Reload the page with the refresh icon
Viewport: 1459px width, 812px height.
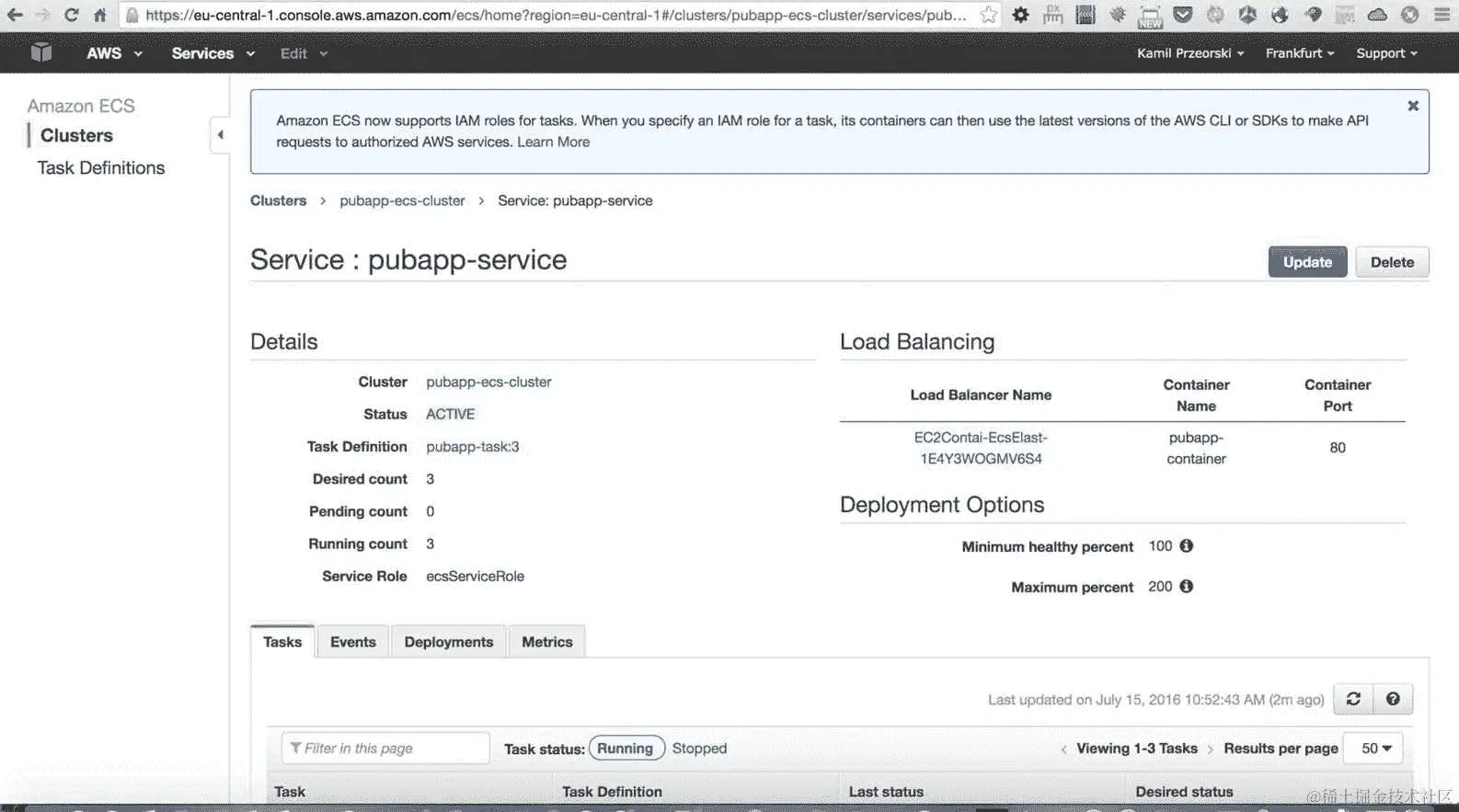(x=71, y=15)
